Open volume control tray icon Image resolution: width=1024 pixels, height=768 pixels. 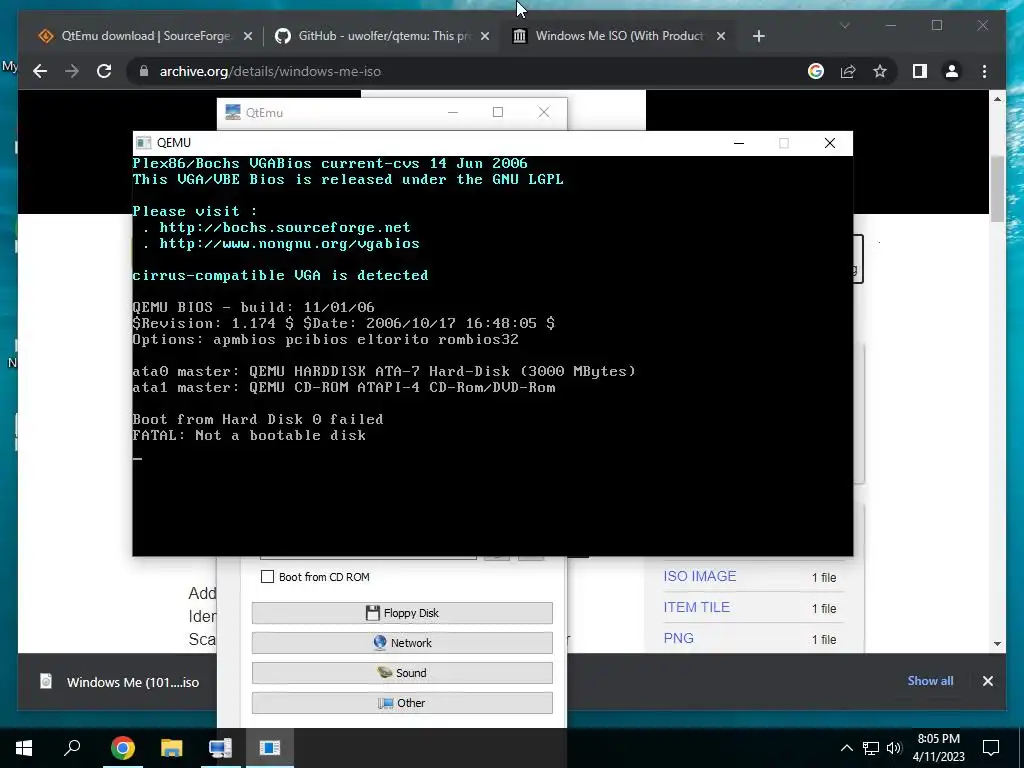pos(894,748)
